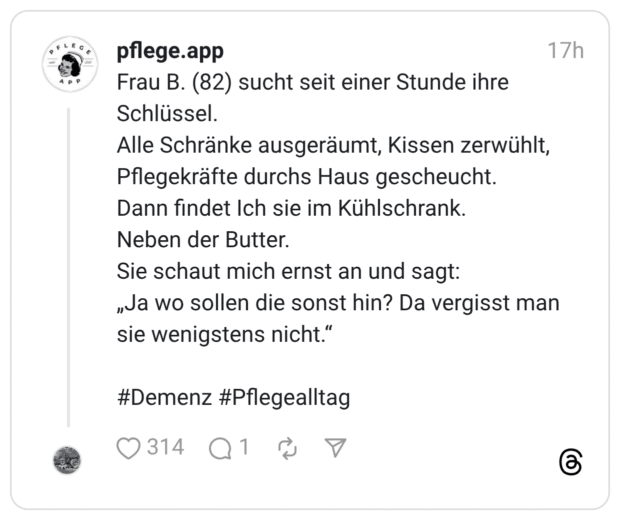View the reply count of 1

pos(244,447)
